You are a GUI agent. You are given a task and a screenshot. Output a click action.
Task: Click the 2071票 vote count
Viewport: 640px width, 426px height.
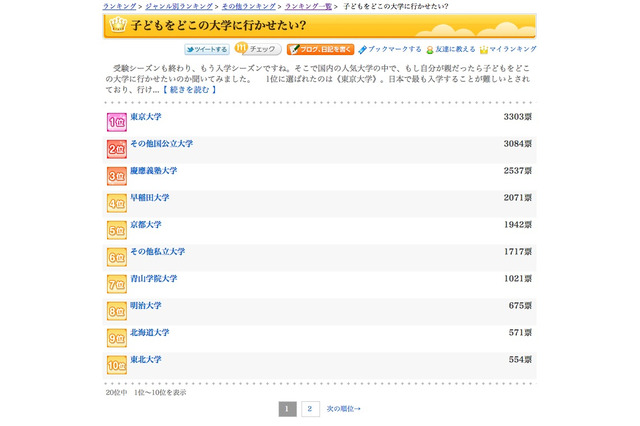518,197
